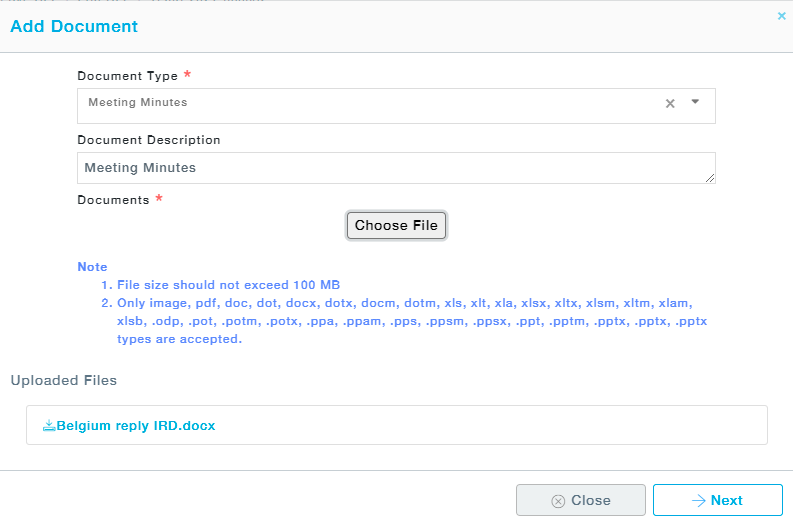Clear the selected Meeting Minutes document type

pyautogui.click(x=670, y=103)
